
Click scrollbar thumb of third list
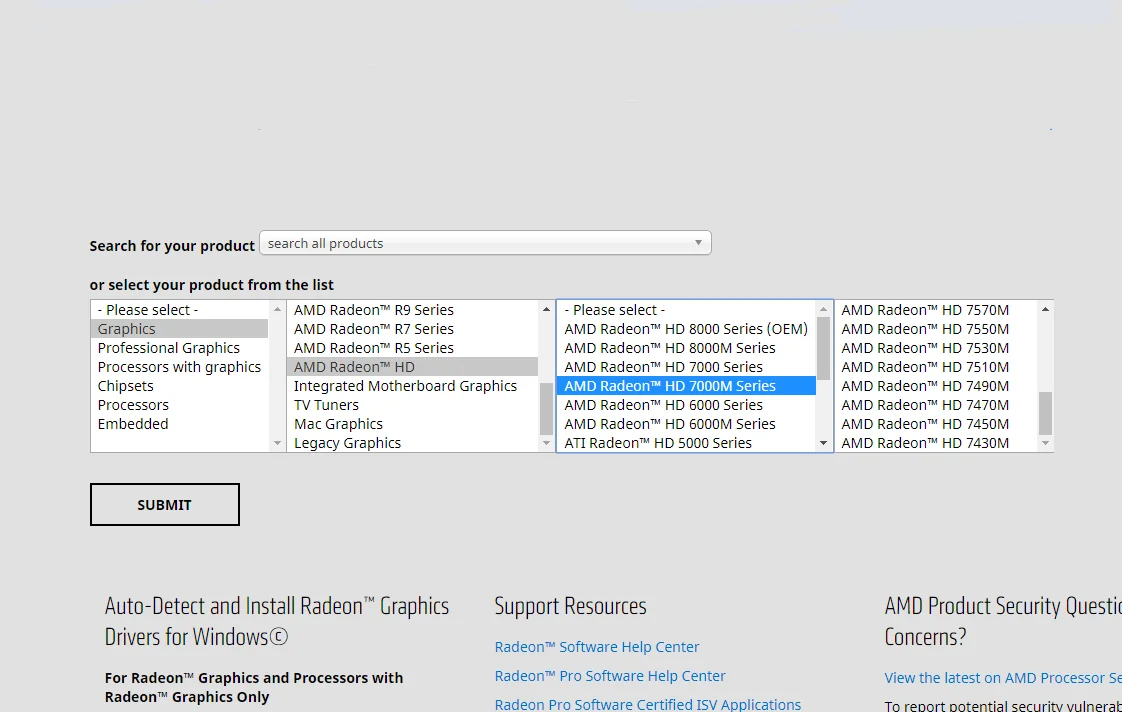click(x=823, y=348)
